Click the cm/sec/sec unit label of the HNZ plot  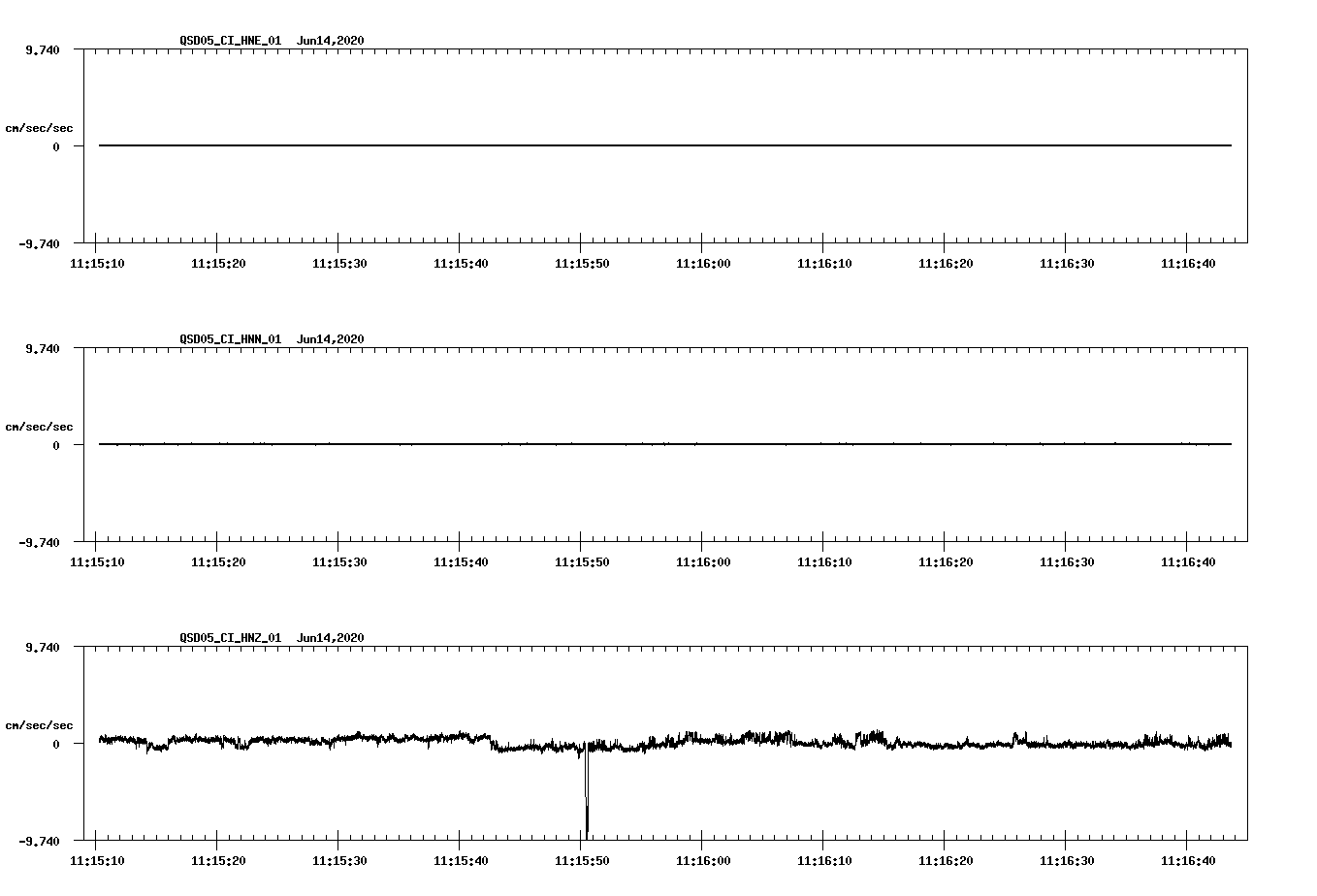coord(39,725)
